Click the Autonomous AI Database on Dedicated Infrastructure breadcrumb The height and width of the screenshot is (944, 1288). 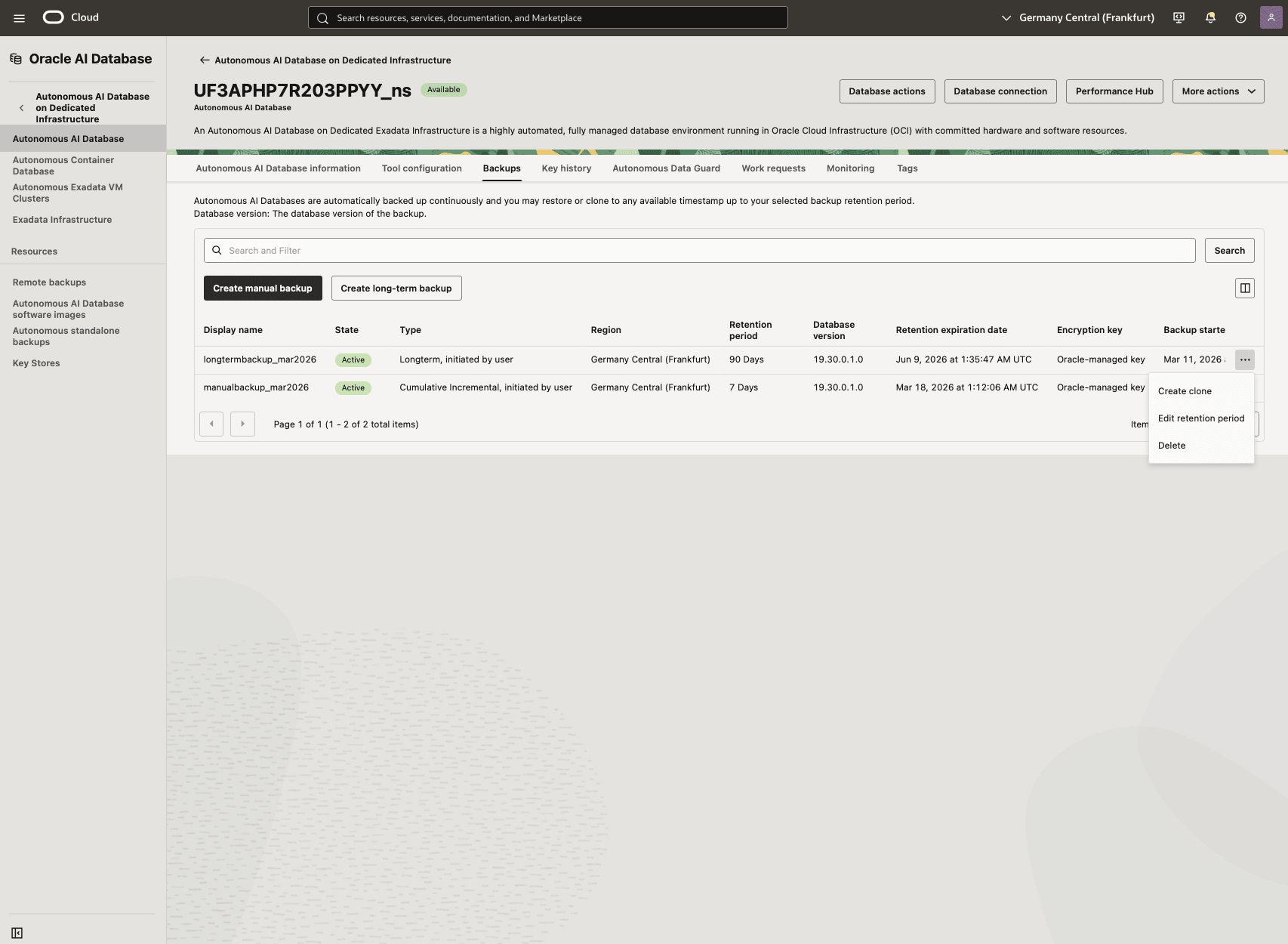[332, 60]
